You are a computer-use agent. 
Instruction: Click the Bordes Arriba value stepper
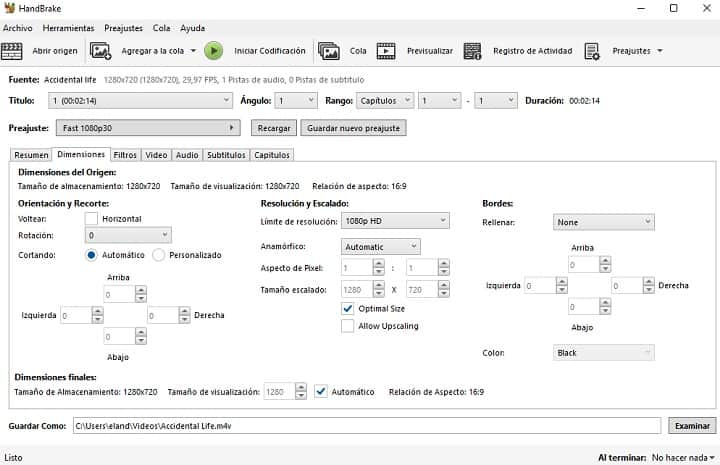click(x=590, y=264)
